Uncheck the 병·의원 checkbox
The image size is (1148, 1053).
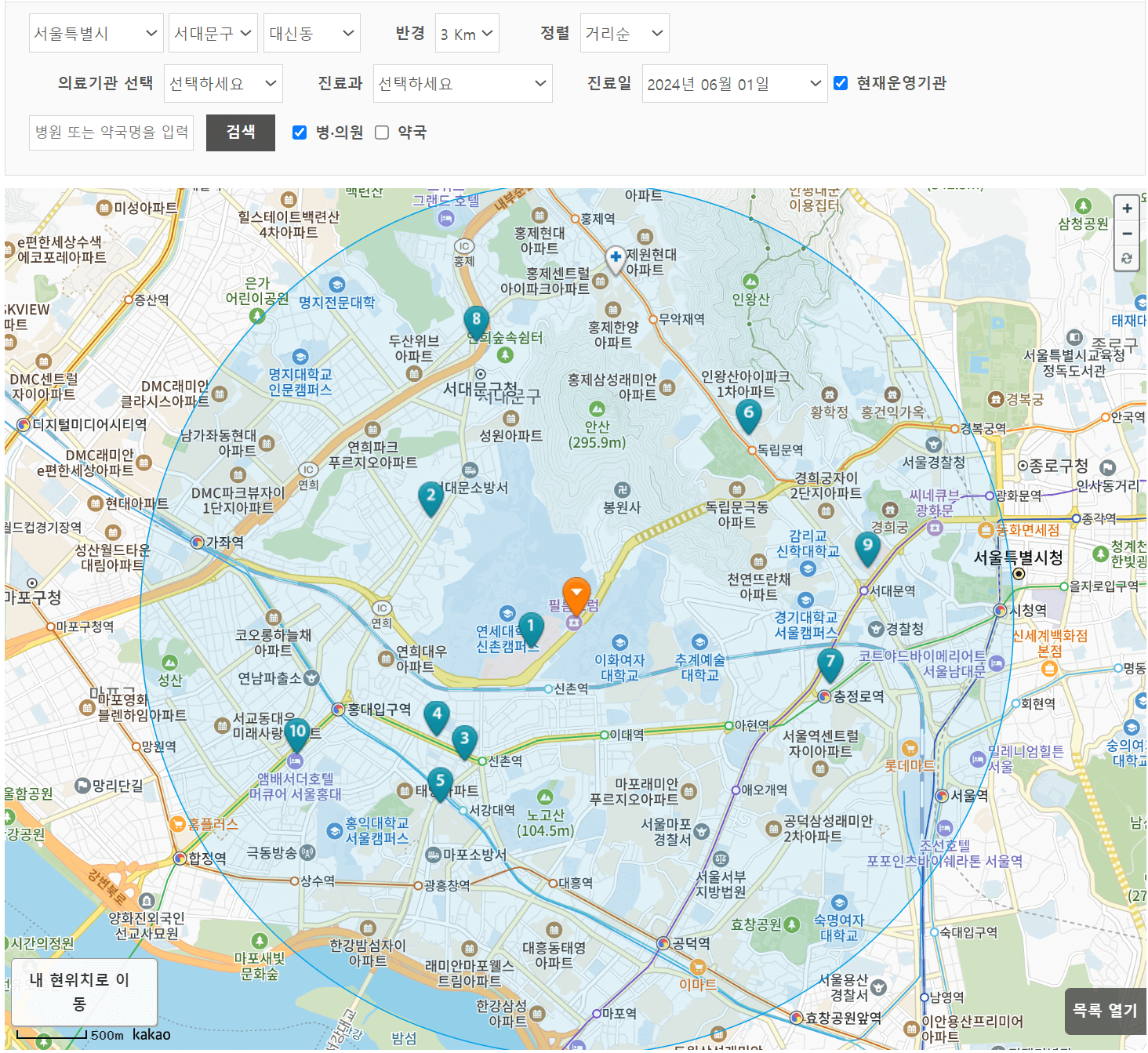point(300,133)
